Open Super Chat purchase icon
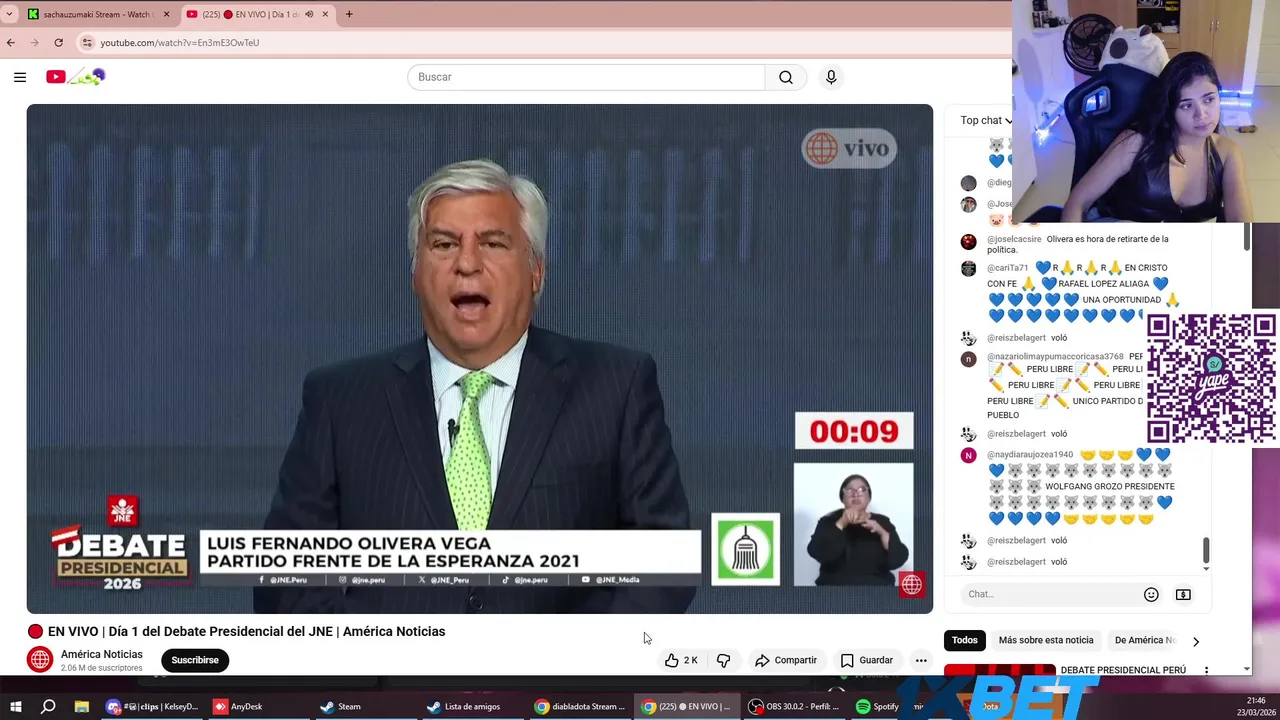This screenshot has width=1280, height=720. tap(1183, 594)
